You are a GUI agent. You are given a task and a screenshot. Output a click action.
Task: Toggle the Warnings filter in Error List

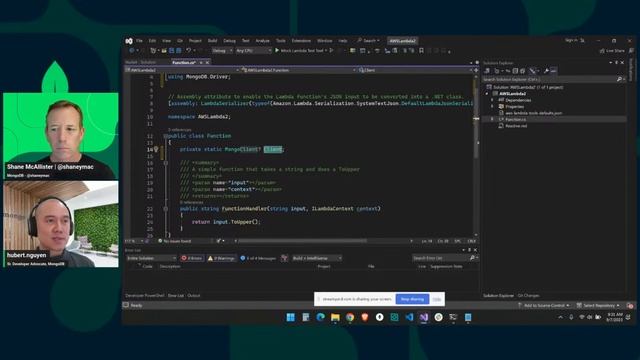click(x=221, y=258)
